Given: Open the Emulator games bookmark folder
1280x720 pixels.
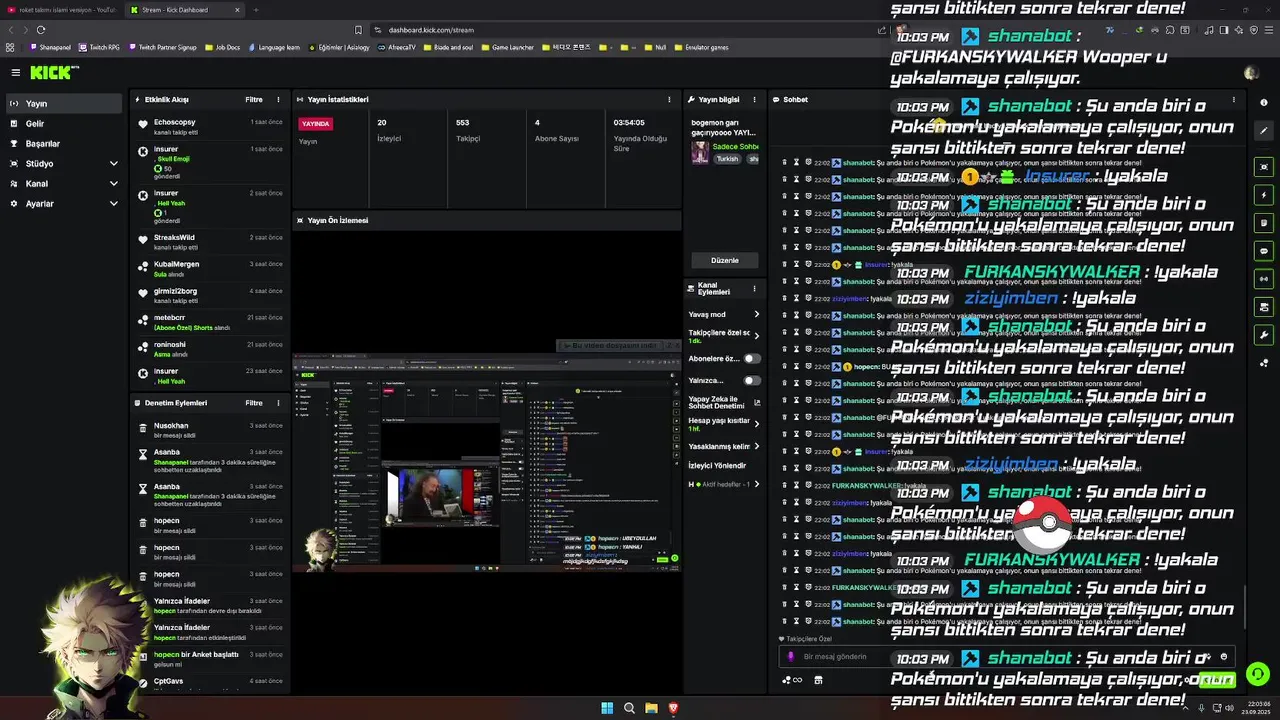Looking at the screenshot, I should point(700,47).
